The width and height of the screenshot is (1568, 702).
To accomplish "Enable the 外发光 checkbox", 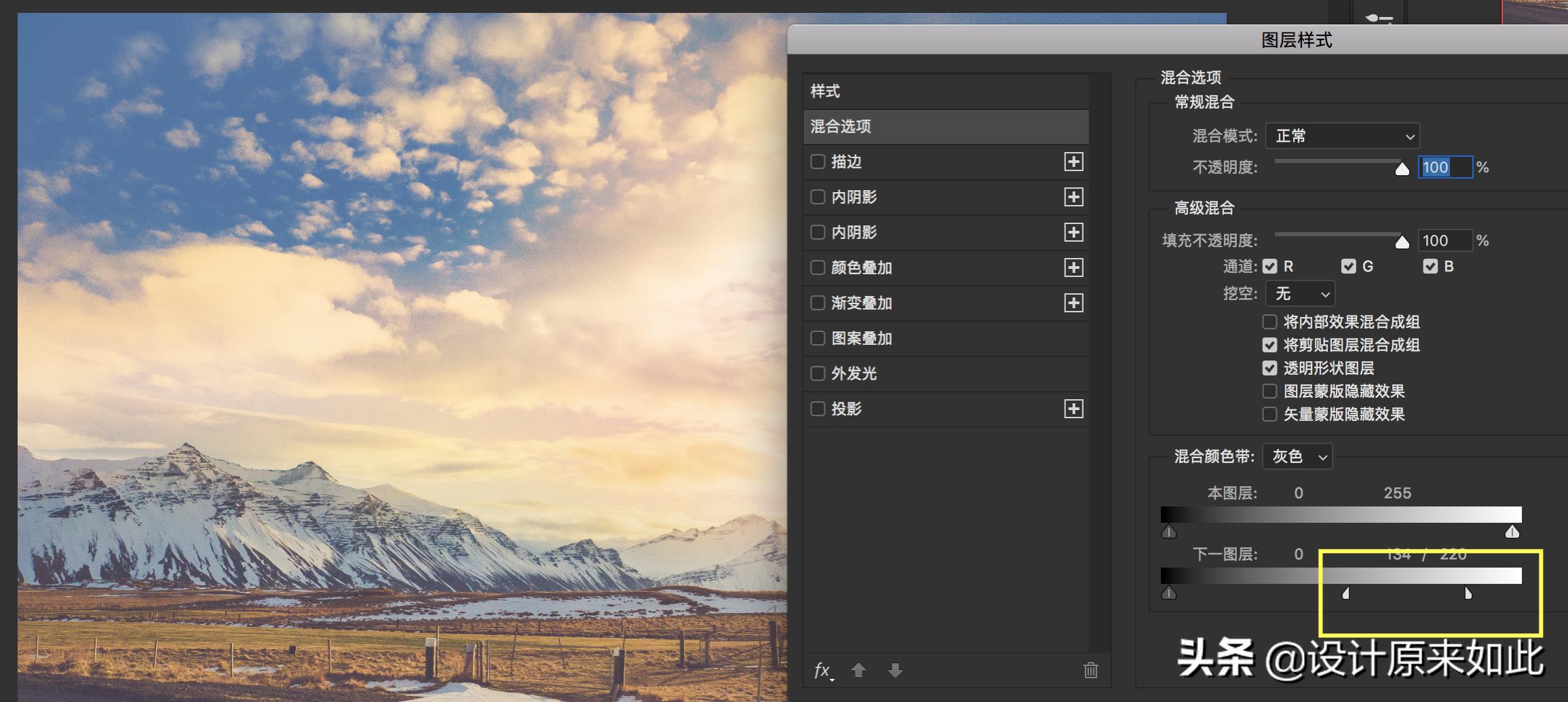I will (818, 373).
